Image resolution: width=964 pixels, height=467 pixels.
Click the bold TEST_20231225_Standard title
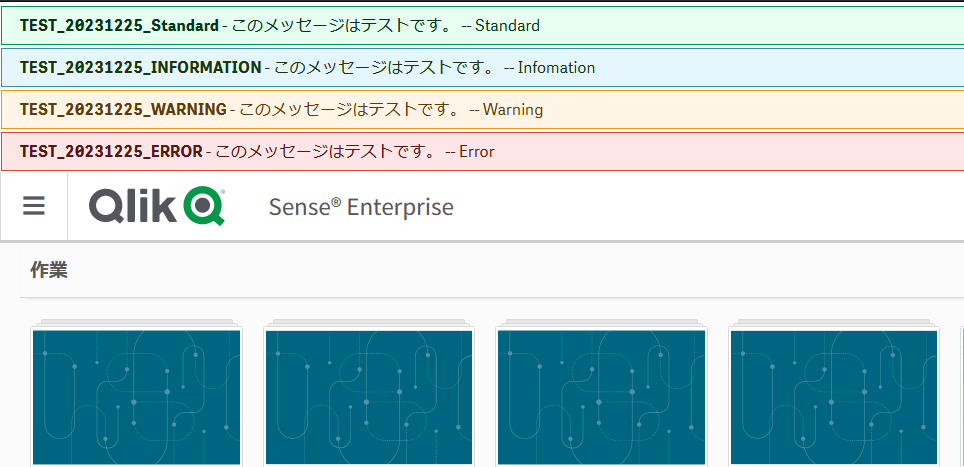[x=119, y=26]
